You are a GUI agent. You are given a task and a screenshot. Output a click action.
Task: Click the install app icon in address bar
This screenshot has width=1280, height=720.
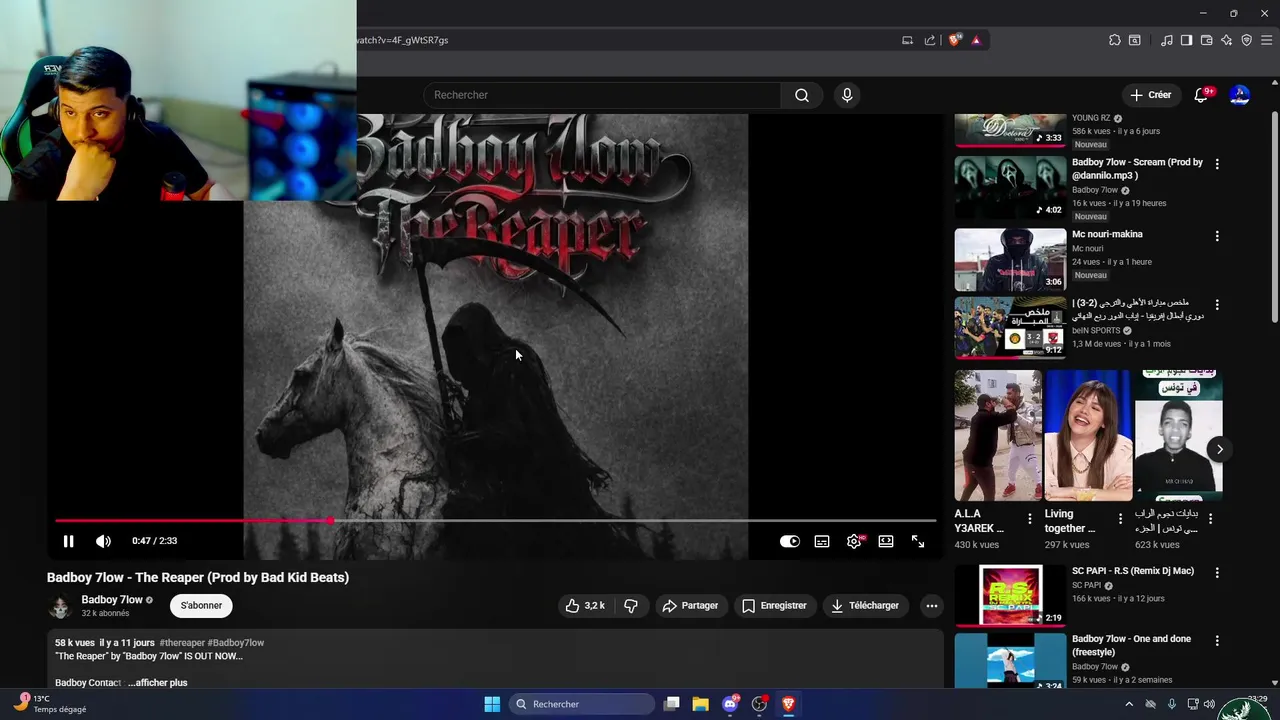(x=907, y=40)
